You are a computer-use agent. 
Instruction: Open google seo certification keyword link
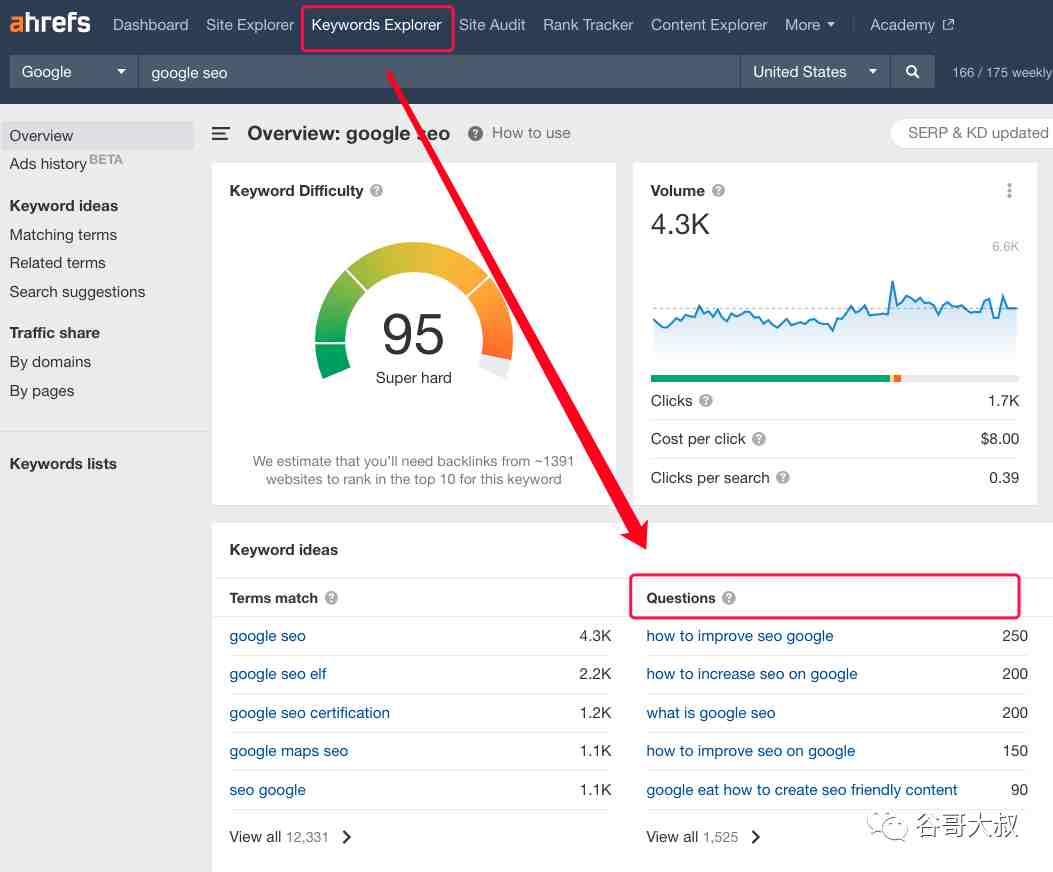tap(310, 713)
